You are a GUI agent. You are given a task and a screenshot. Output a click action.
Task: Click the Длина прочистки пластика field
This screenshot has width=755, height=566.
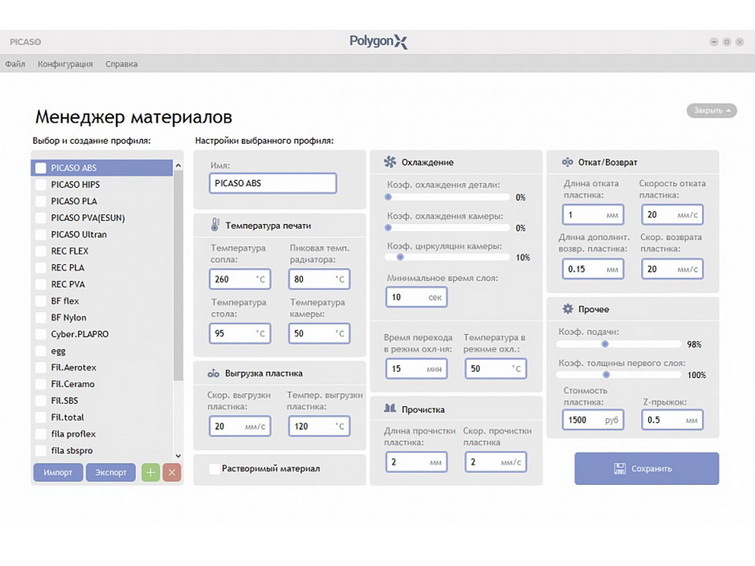pyautogui.click(x=417, y=462)
